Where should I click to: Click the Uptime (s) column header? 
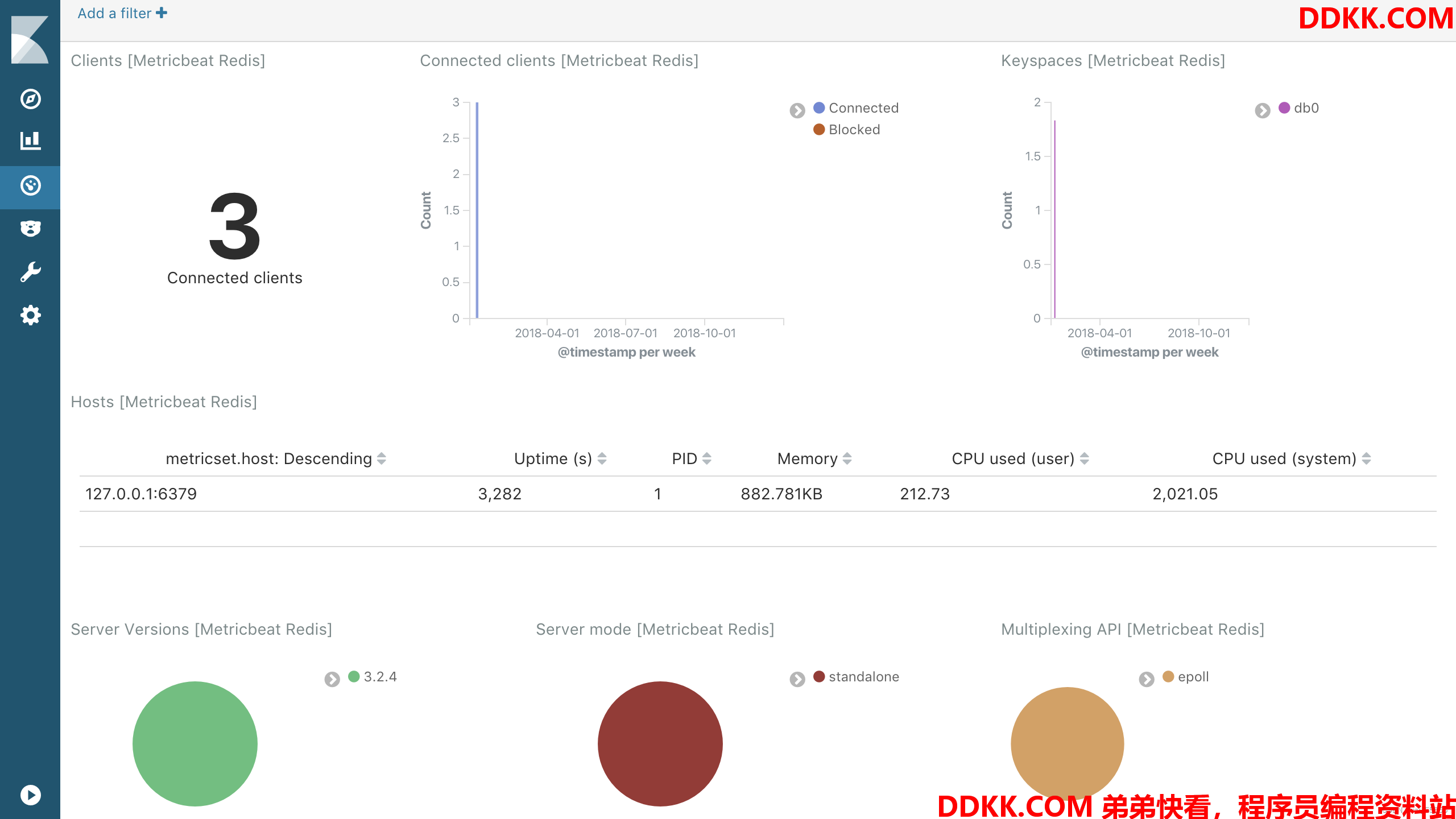(553, 458)
